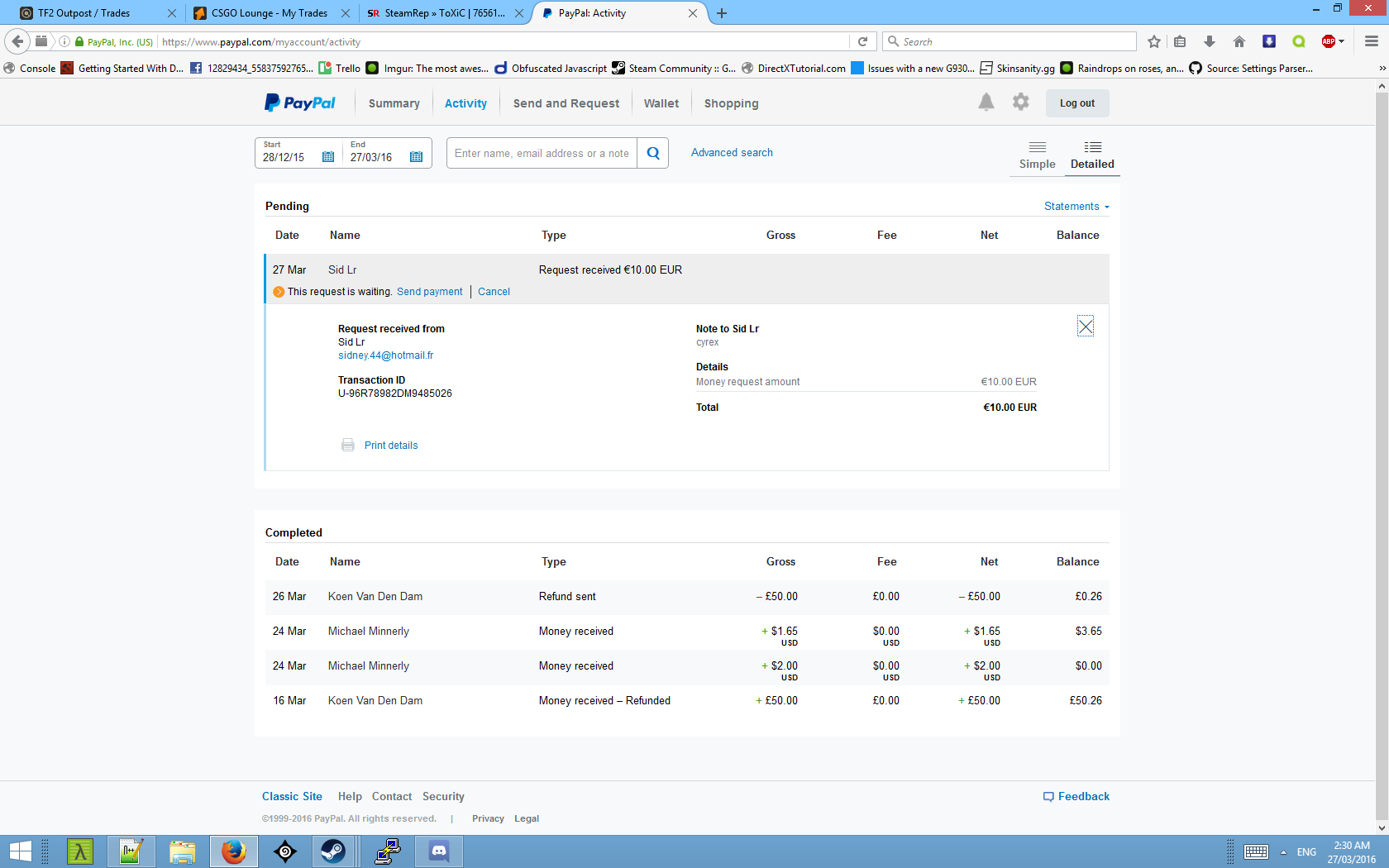Image resolution: width=1389 pixels, height=868 pixels.
Task: Click the Send payment link
Action: (429, 292)
